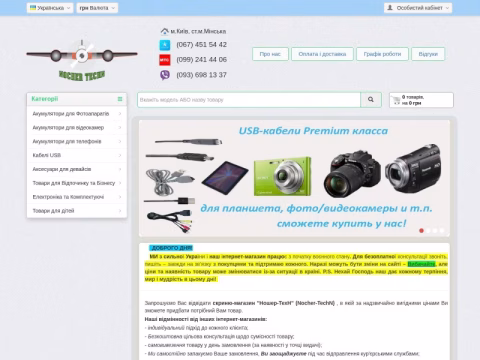
Task: Click the home address icon by м.Київ
Action: click(165, 31)
